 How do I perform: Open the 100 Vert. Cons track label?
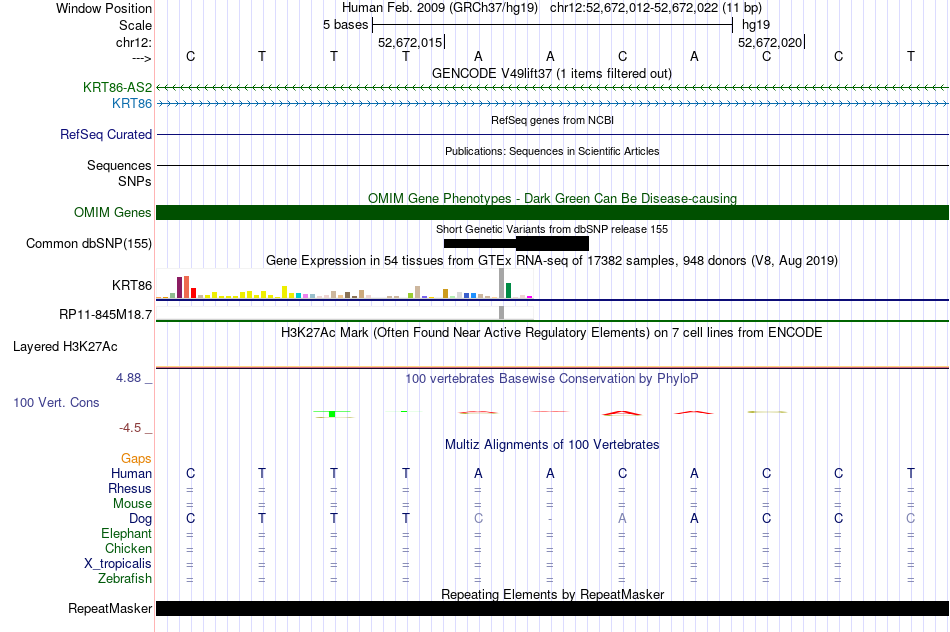56,403
